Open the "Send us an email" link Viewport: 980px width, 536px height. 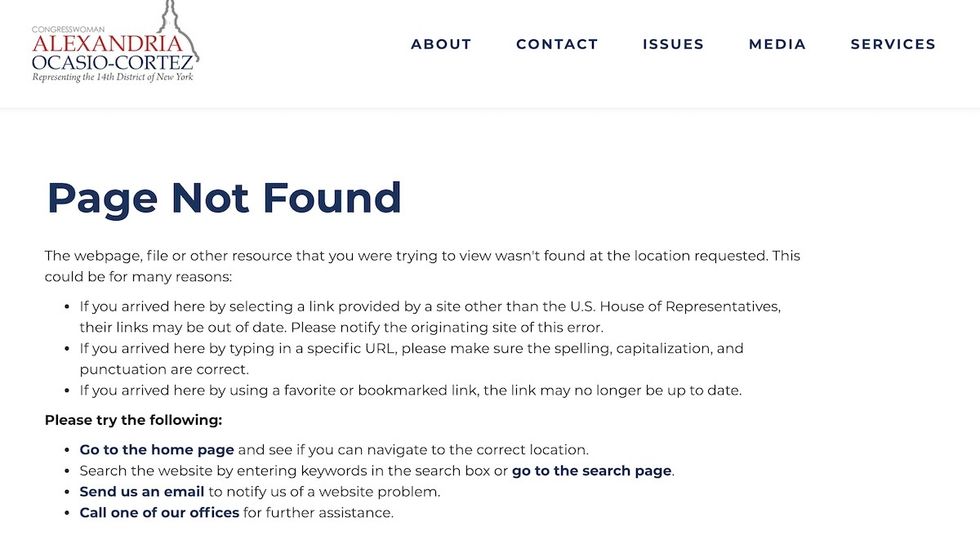click(142, 492)
